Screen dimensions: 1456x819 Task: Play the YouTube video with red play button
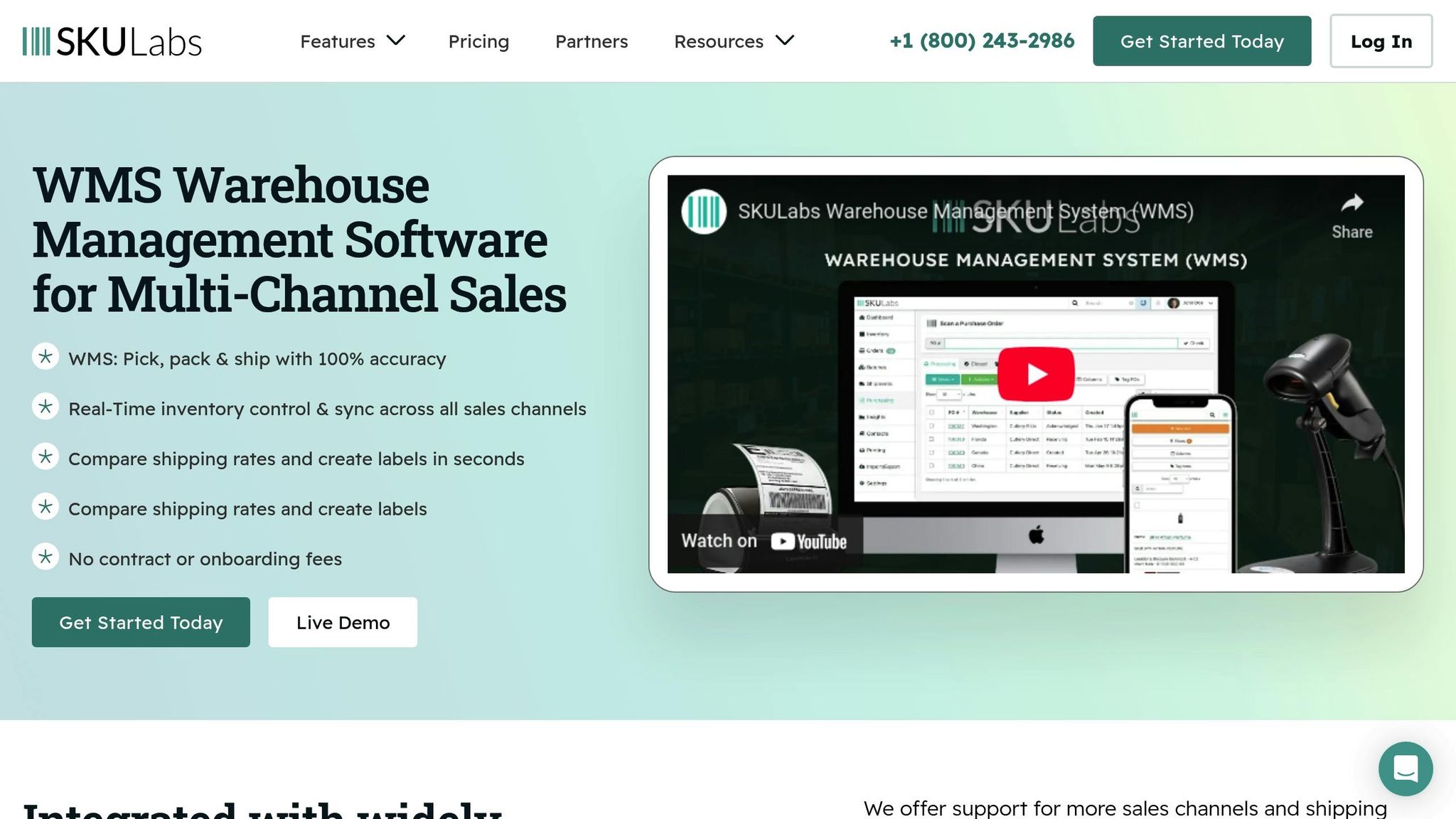pyautogui.click(x=1036, y=374)
